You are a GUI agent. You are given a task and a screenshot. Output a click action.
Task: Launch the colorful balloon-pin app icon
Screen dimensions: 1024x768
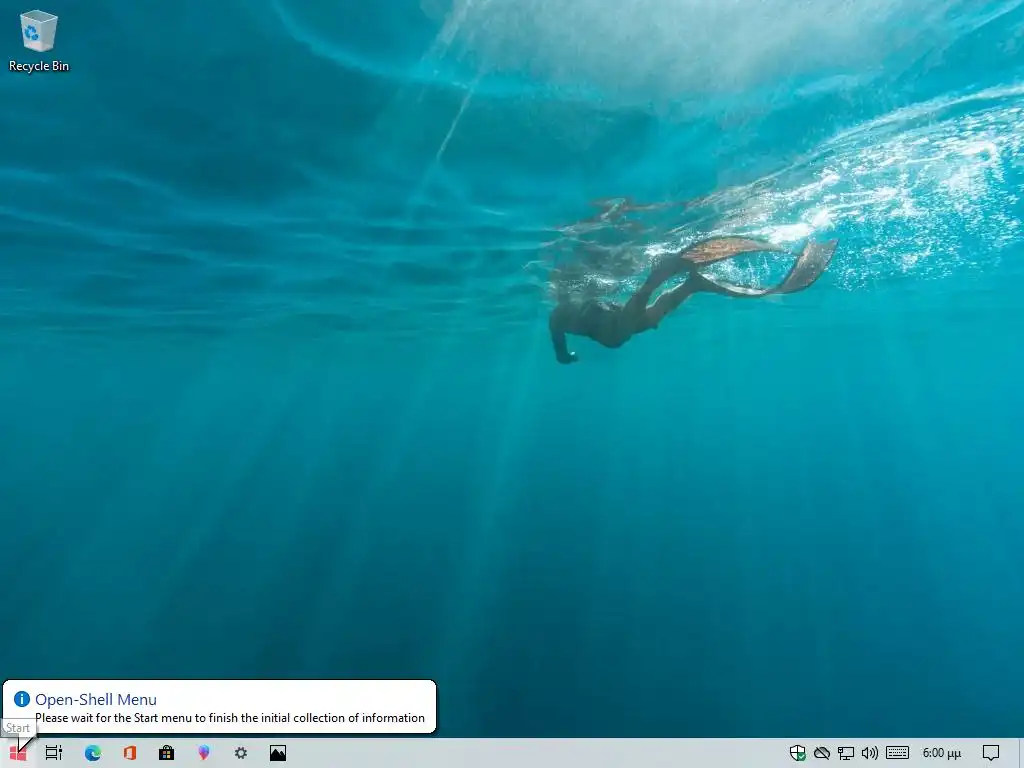coord(204,753)
